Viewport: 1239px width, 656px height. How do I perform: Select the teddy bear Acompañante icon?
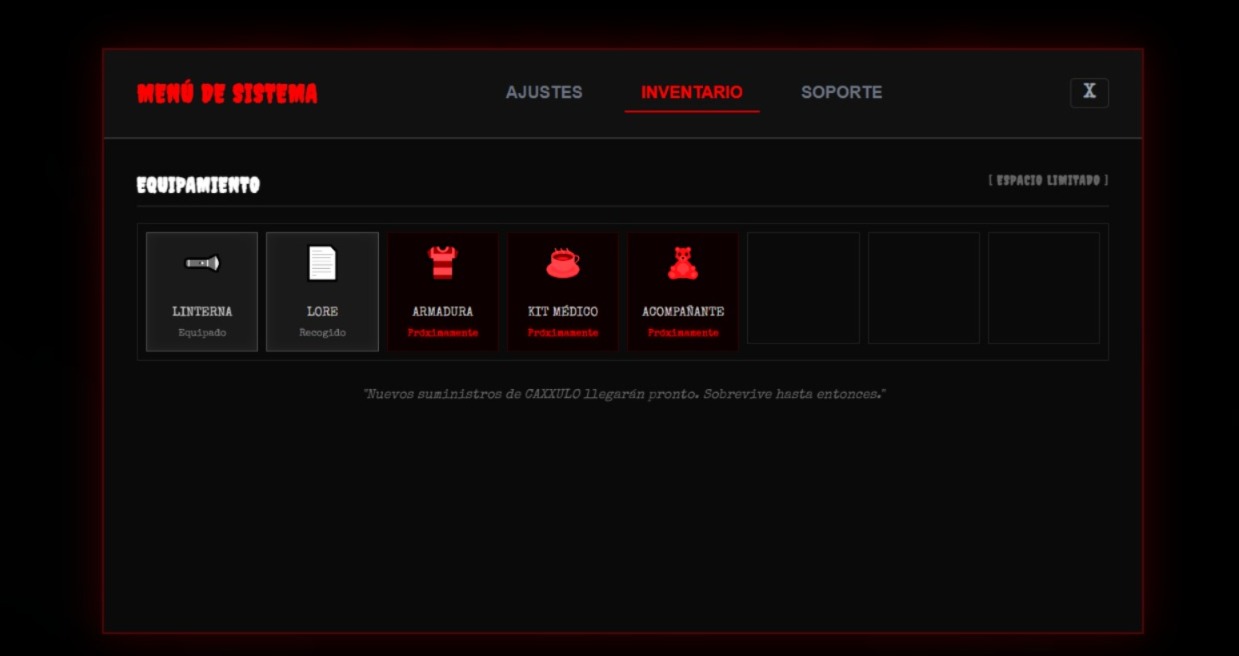pyautogui.click(x=683, y=263)
